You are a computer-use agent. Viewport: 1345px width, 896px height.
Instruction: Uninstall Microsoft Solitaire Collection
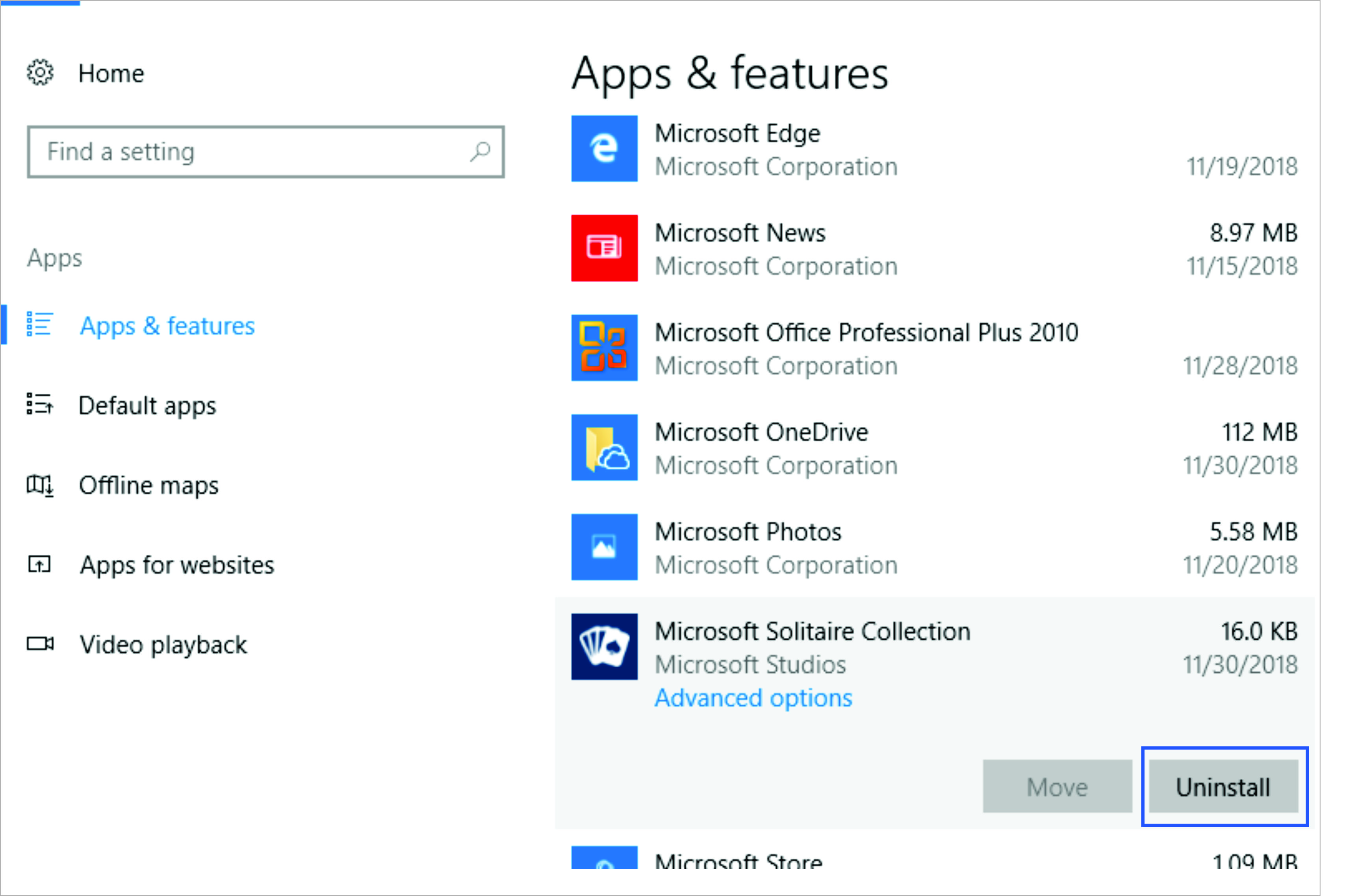coord(1223,786)
